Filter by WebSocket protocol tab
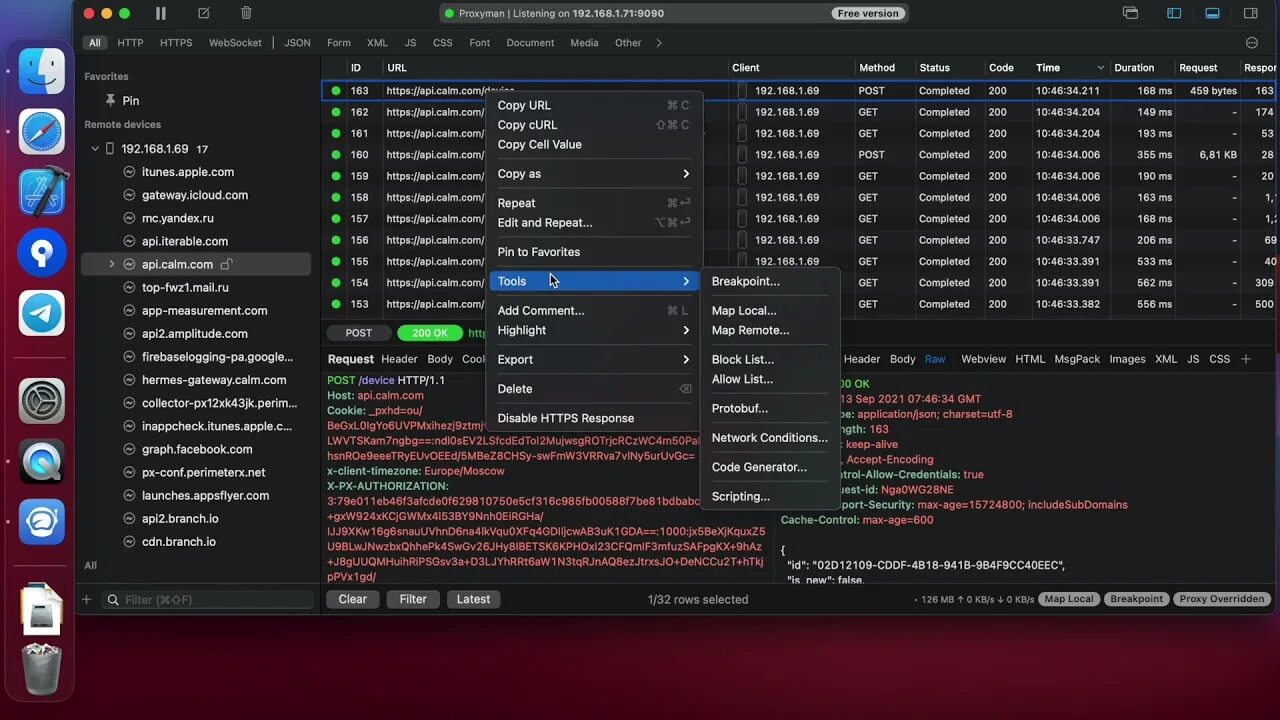 coord(235,43)
